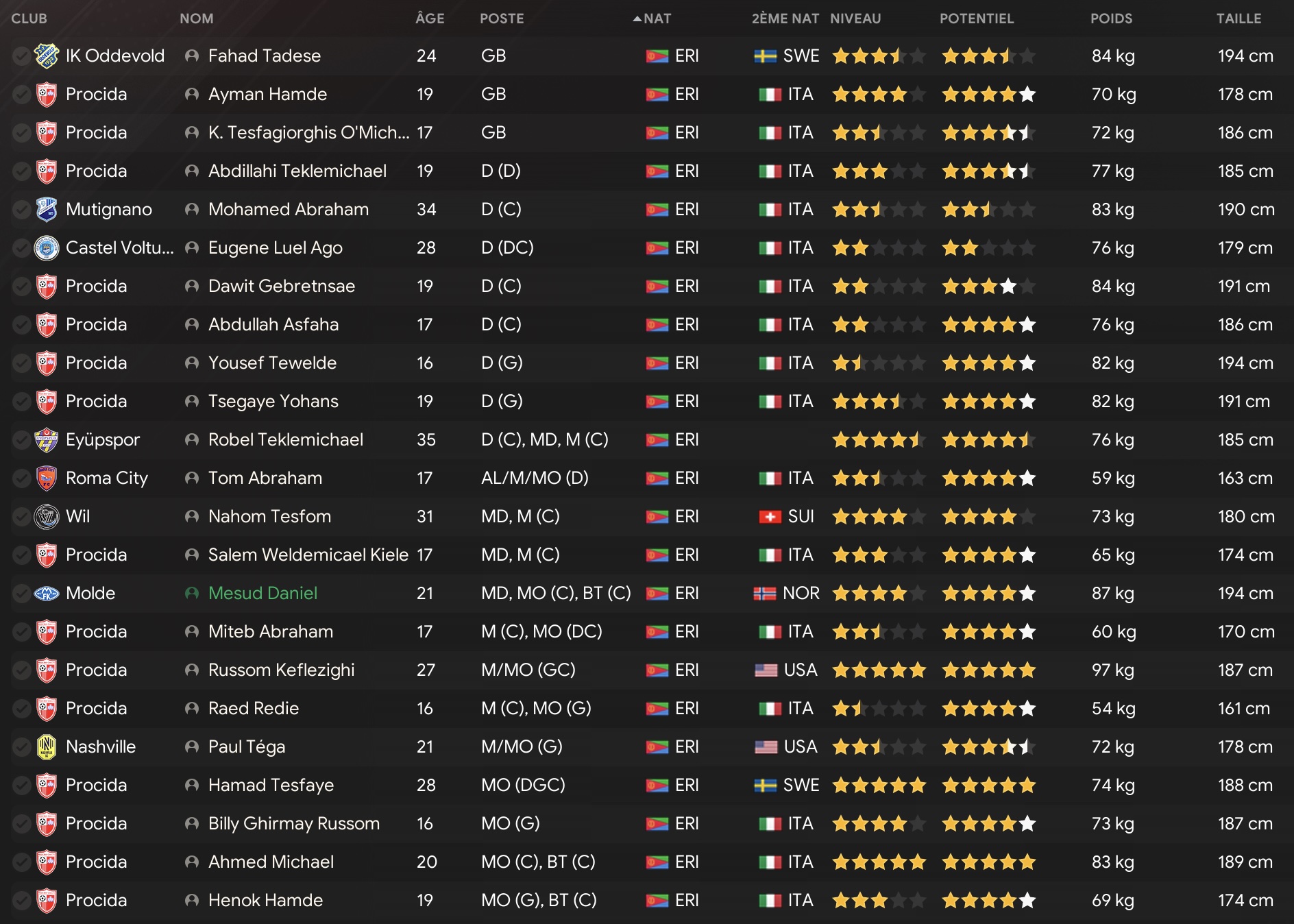Sort players by POTENTIEL column header
Screen dimensions: 1294x924
tap(976, 19)
